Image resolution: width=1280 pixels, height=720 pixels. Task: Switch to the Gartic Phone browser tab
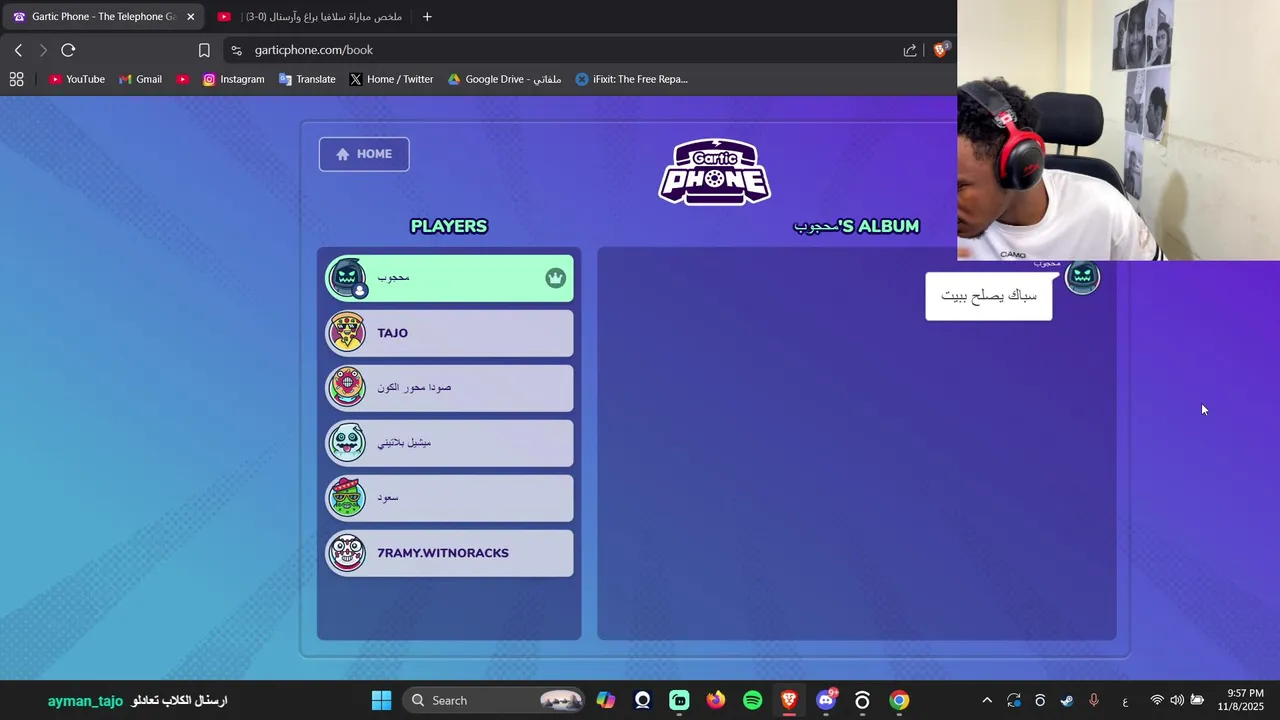pyautogui.click(x=103, y=16)
